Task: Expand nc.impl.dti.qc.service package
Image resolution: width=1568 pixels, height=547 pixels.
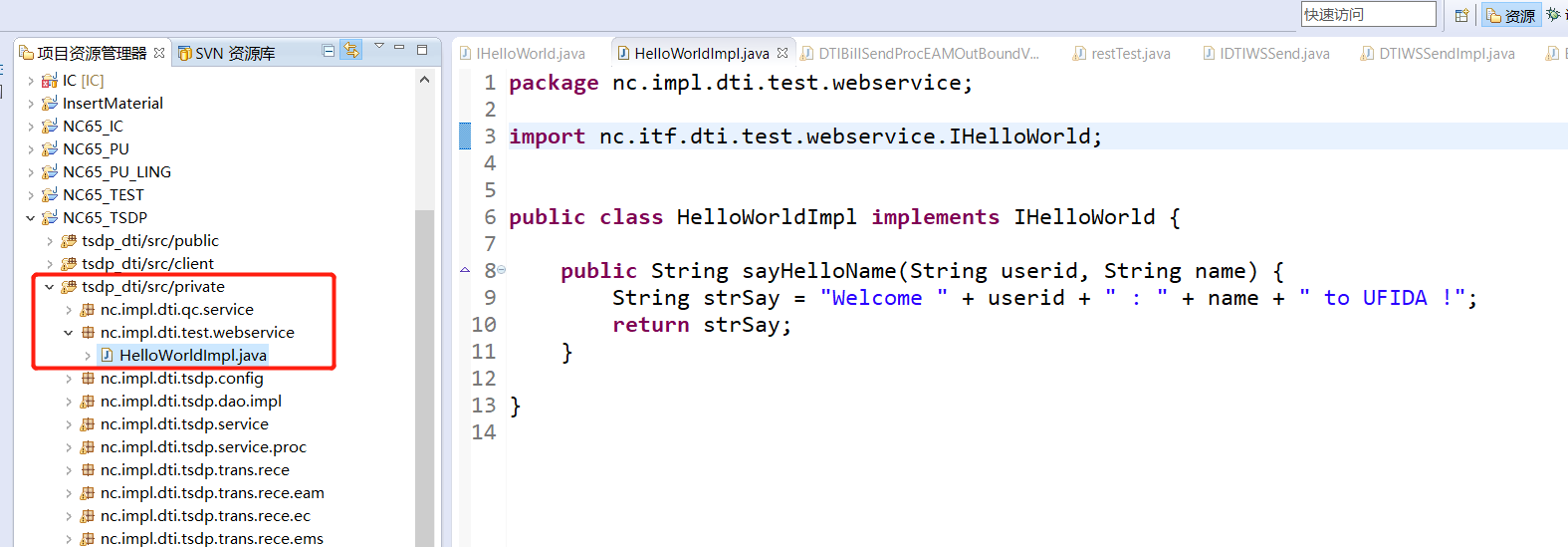Action: pyautogui.click(x=68, y=310)
